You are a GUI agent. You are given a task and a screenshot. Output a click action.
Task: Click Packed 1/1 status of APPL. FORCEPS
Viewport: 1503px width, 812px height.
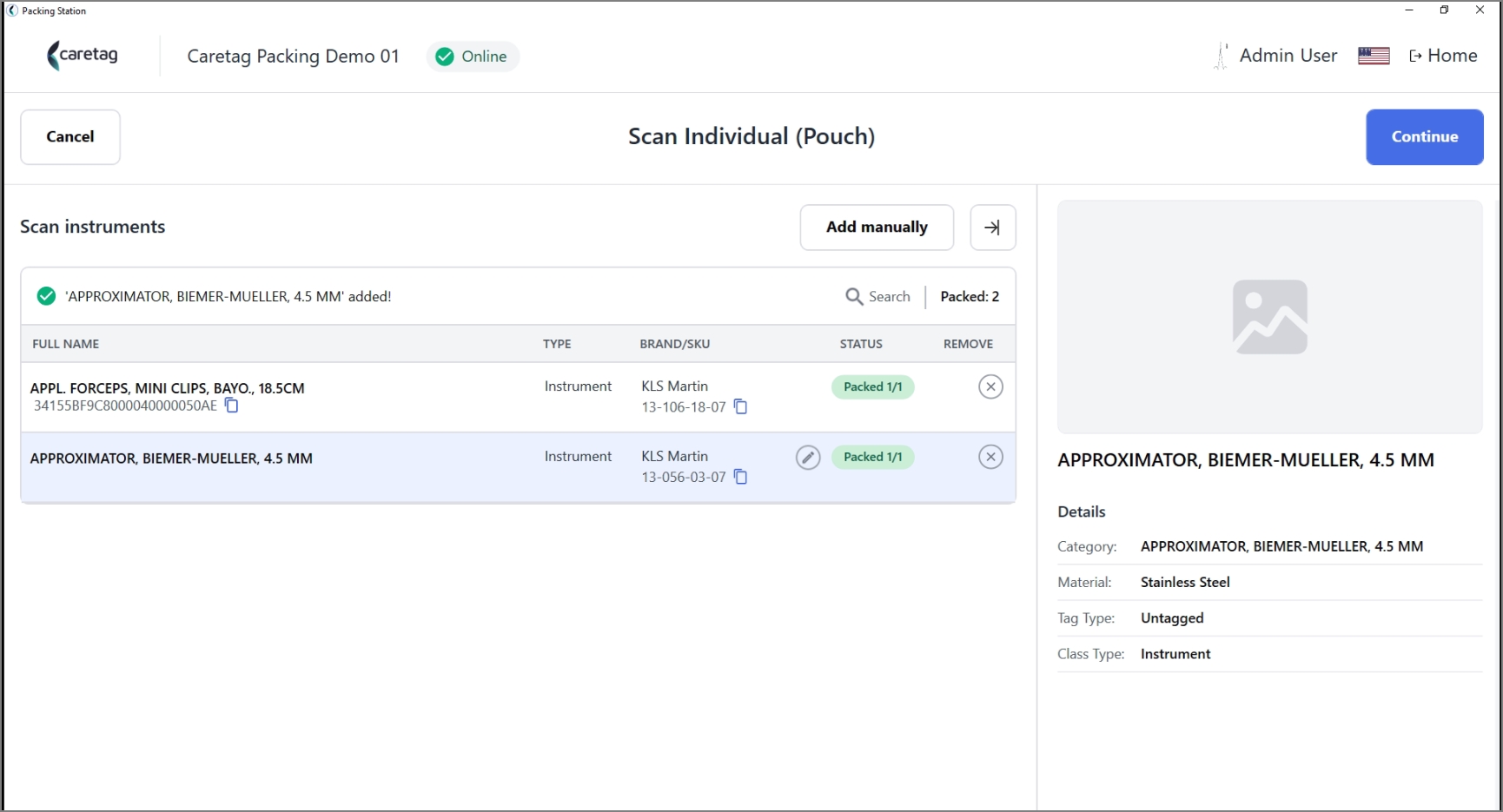(872, 386)
